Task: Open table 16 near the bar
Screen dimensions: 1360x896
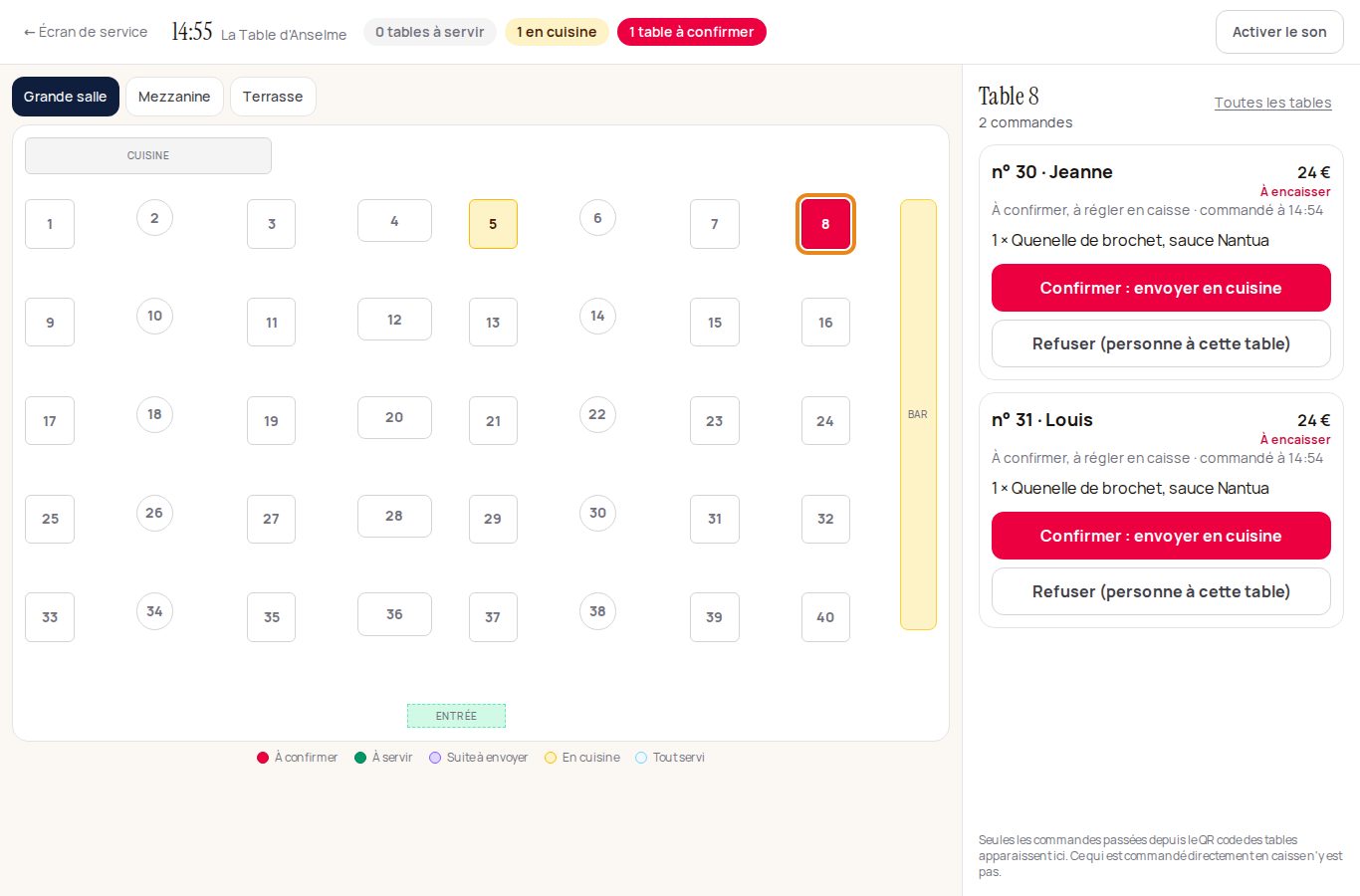Action: point(825,323)
